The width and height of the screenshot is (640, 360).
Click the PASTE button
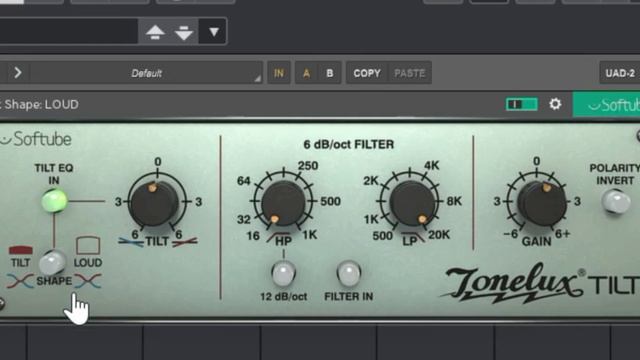click(410, 73)
